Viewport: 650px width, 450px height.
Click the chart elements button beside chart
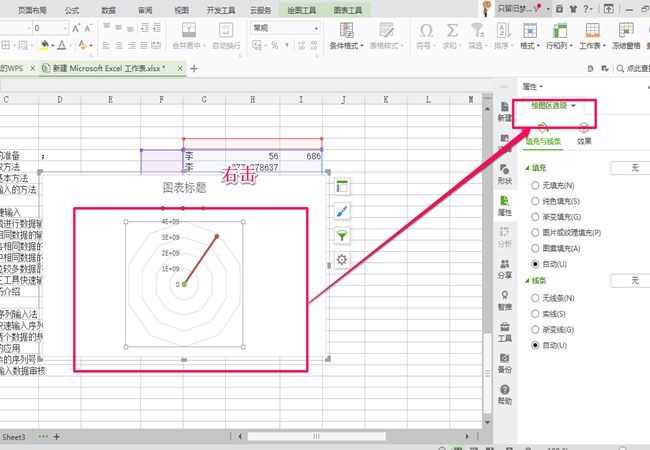tap(342, 187)
